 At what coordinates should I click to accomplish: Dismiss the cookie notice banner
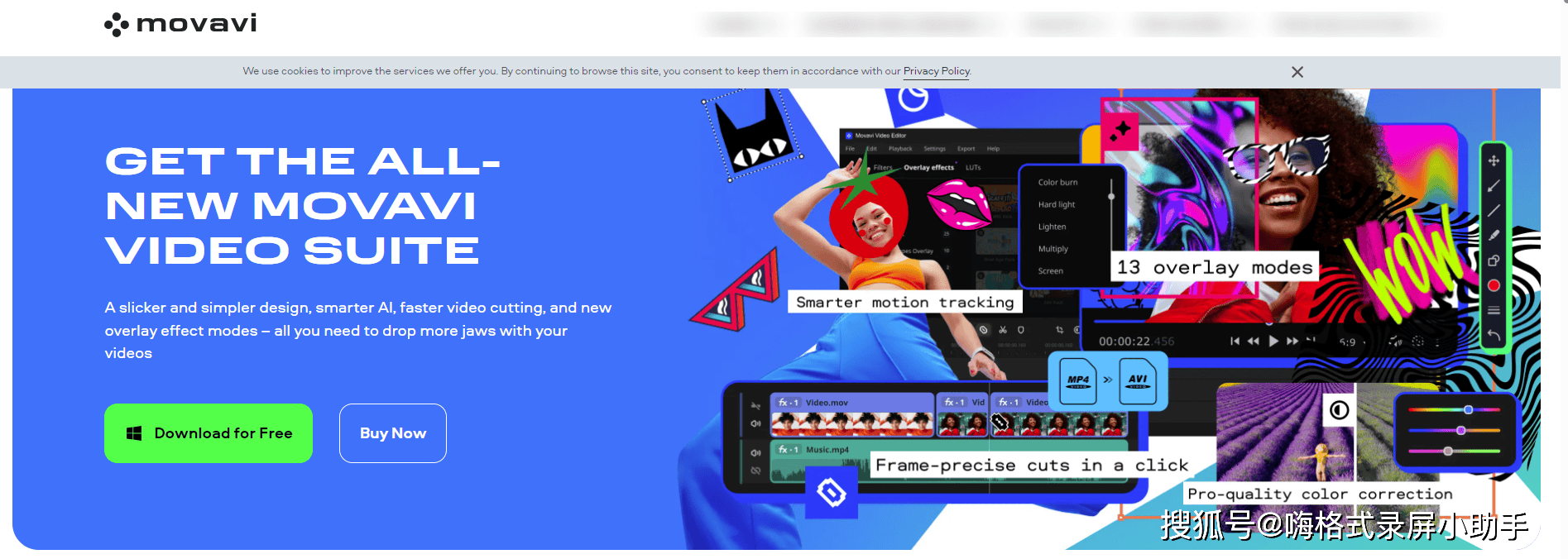tap(1297, 72)
